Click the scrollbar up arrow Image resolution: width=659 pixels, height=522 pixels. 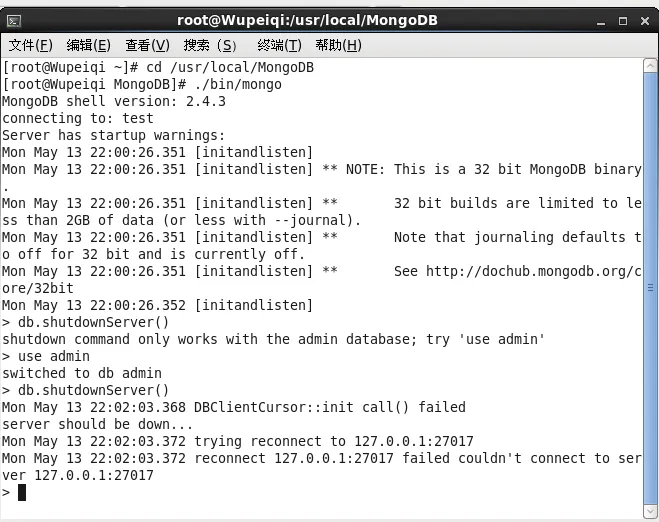(650, 66)
